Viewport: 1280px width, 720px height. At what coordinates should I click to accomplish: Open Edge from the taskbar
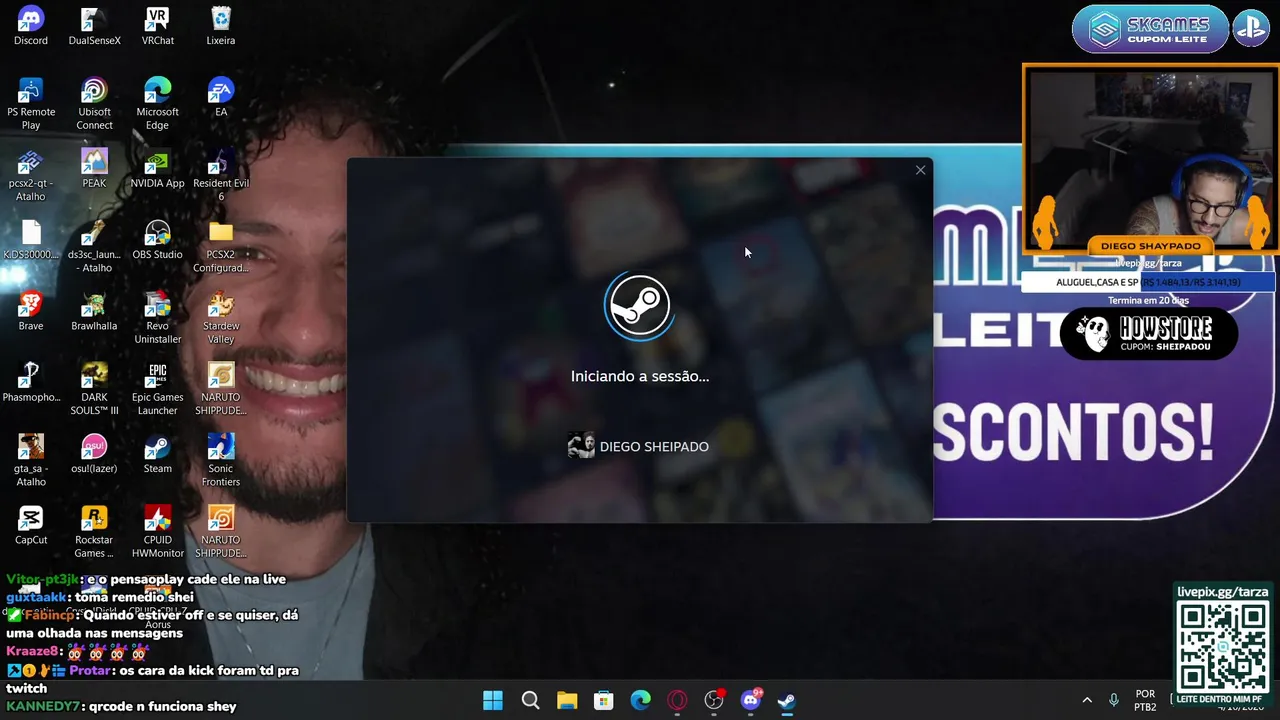point(641,700)
